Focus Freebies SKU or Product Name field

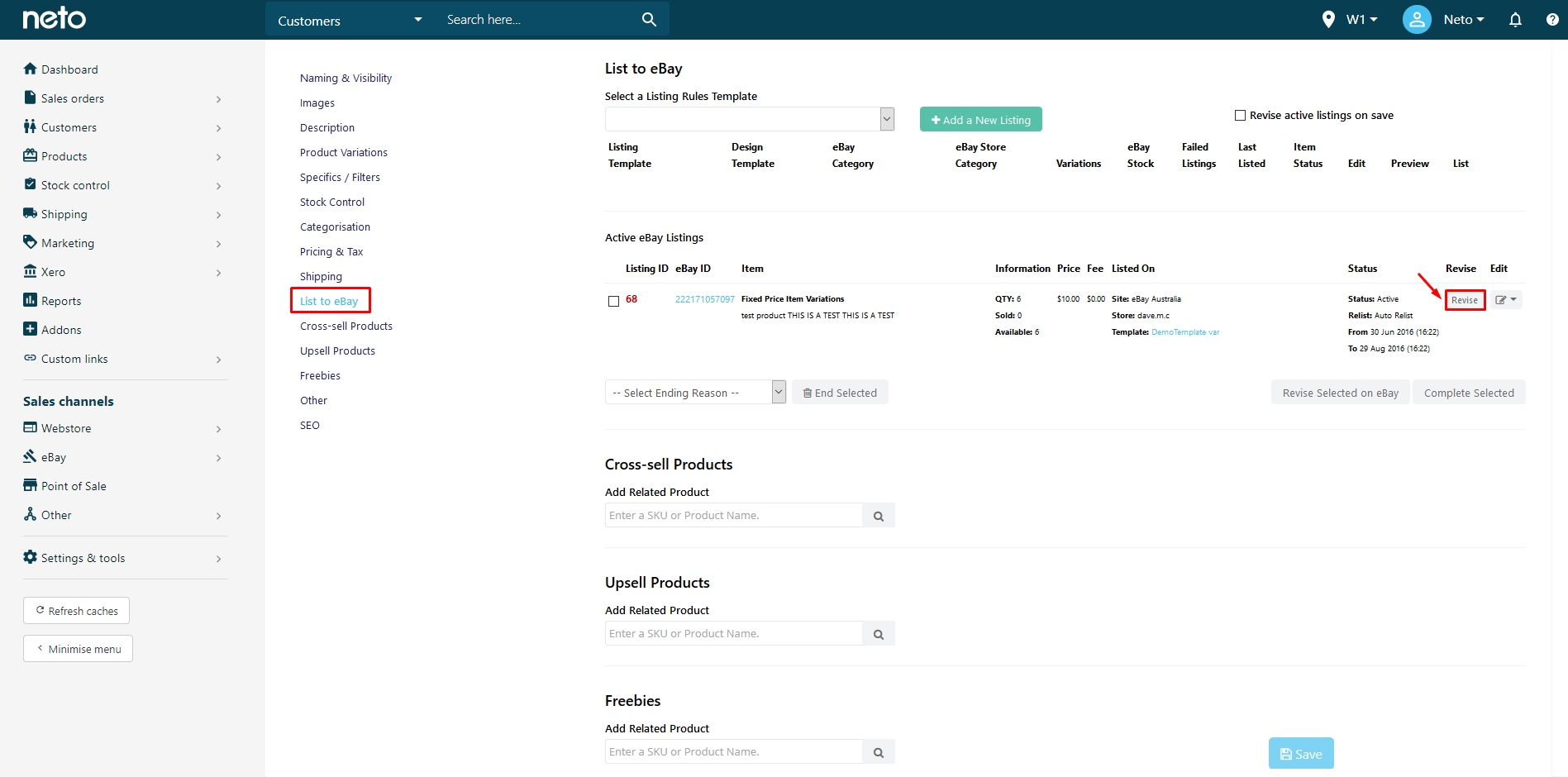(x=734, y=752)
